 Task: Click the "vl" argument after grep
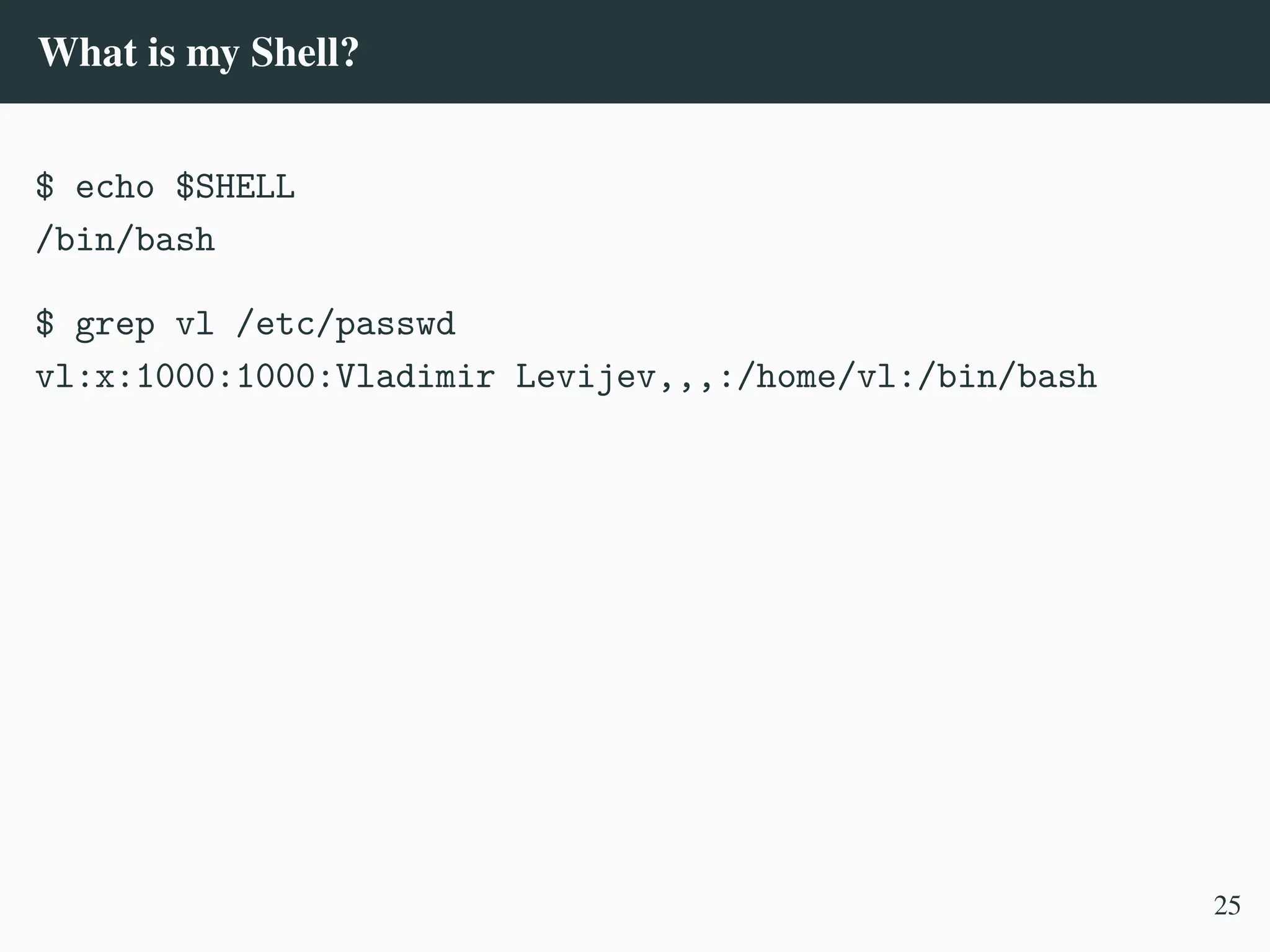click(195, 324)
